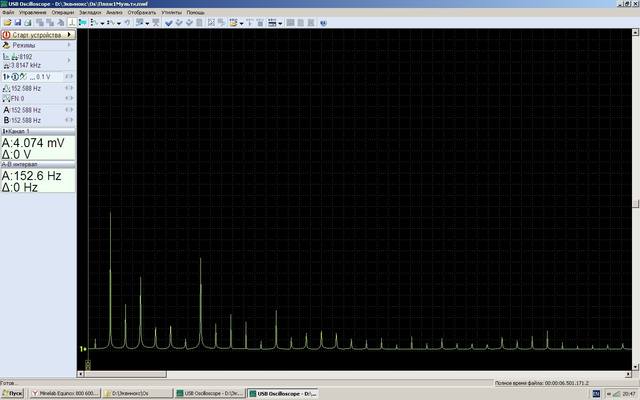Adjust the FN 0 stepper arrows
Screen dimensions: 640x400
[69, 98]
